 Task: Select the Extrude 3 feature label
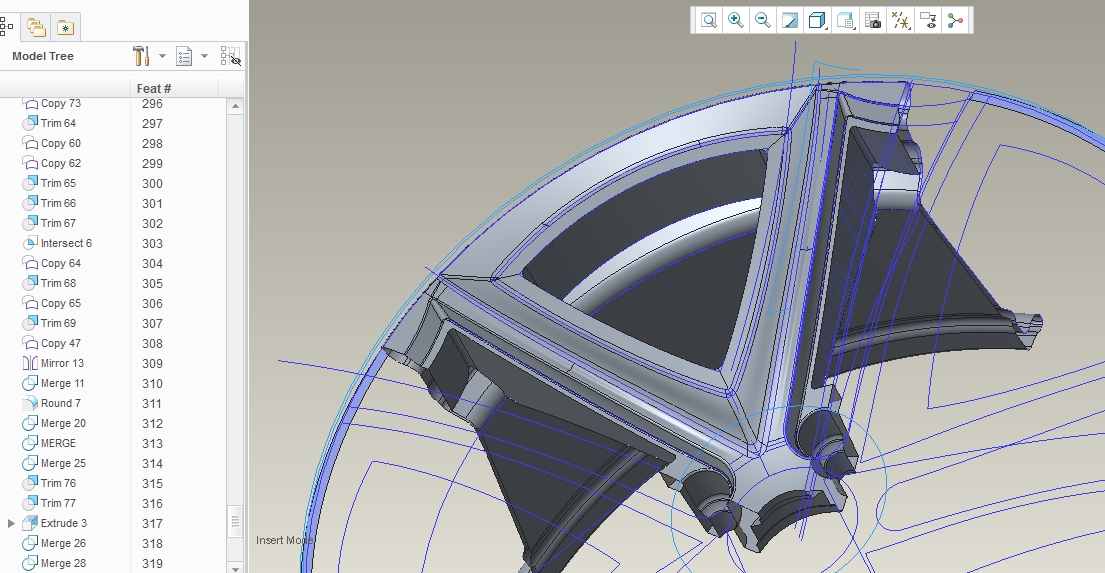(63, 523)
